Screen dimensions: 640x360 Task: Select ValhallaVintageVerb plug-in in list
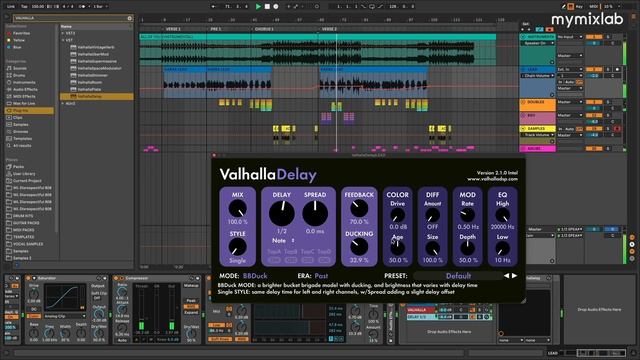point(96,47)
